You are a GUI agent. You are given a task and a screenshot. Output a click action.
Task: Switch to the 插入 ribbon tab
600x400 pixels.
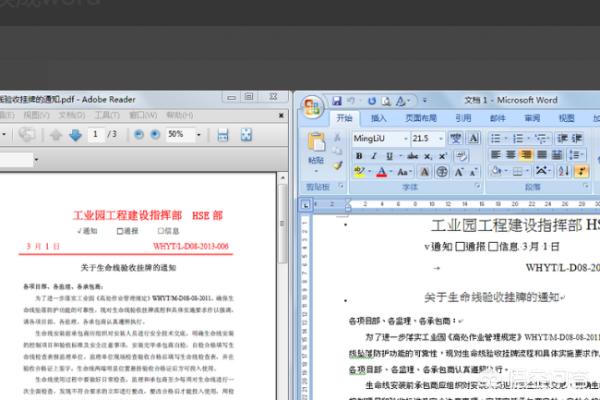(379, 117)
